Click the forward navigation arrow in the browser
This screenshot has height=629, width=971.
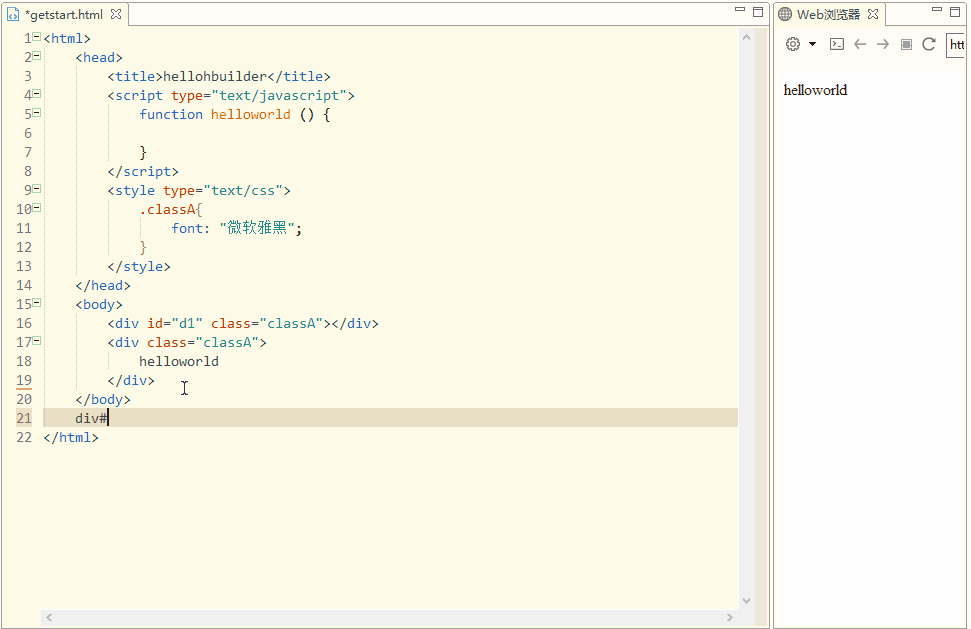coord(882,44)
